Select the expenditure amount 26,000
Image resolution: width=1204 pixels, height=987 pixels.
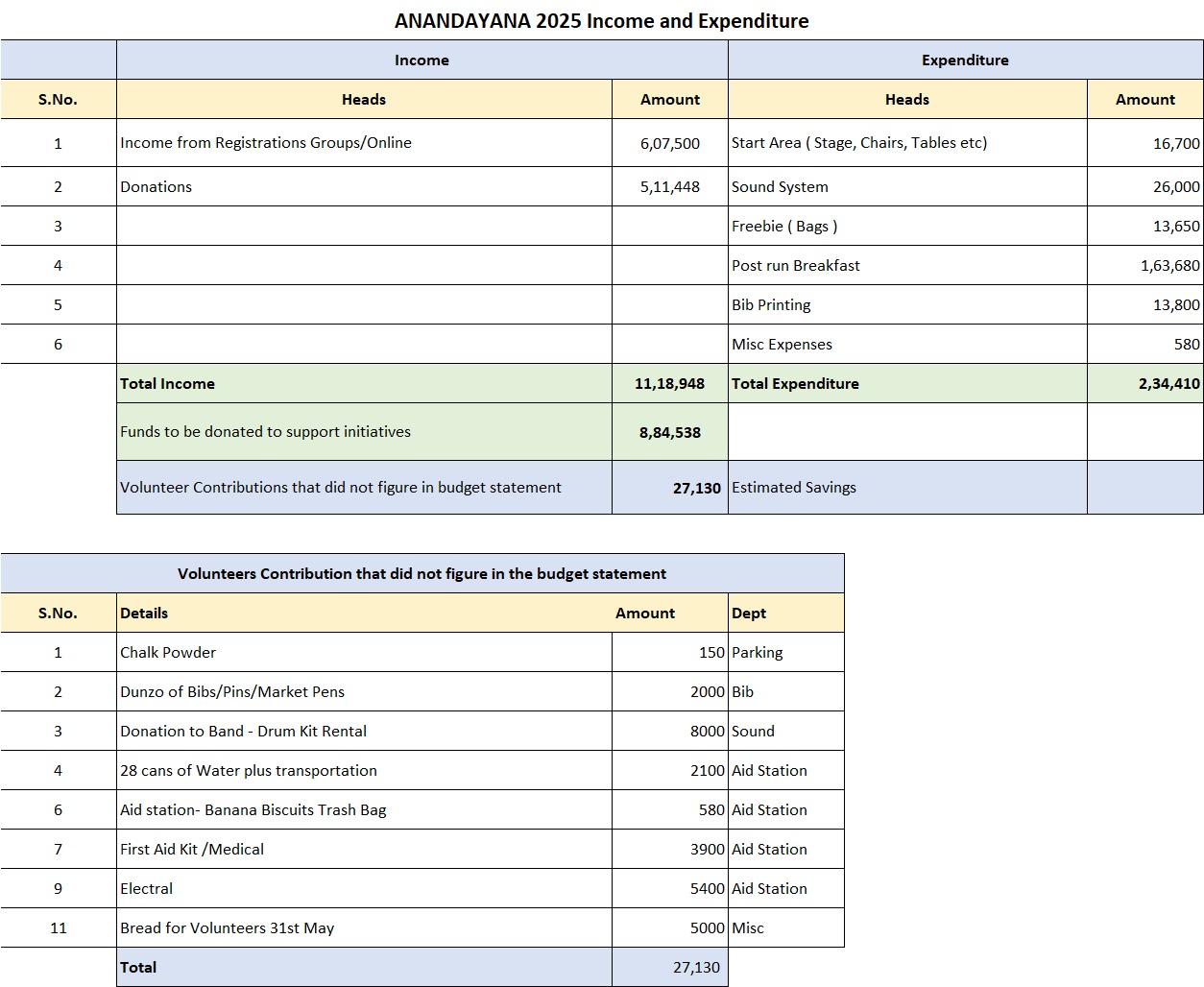click(1145, 186)
